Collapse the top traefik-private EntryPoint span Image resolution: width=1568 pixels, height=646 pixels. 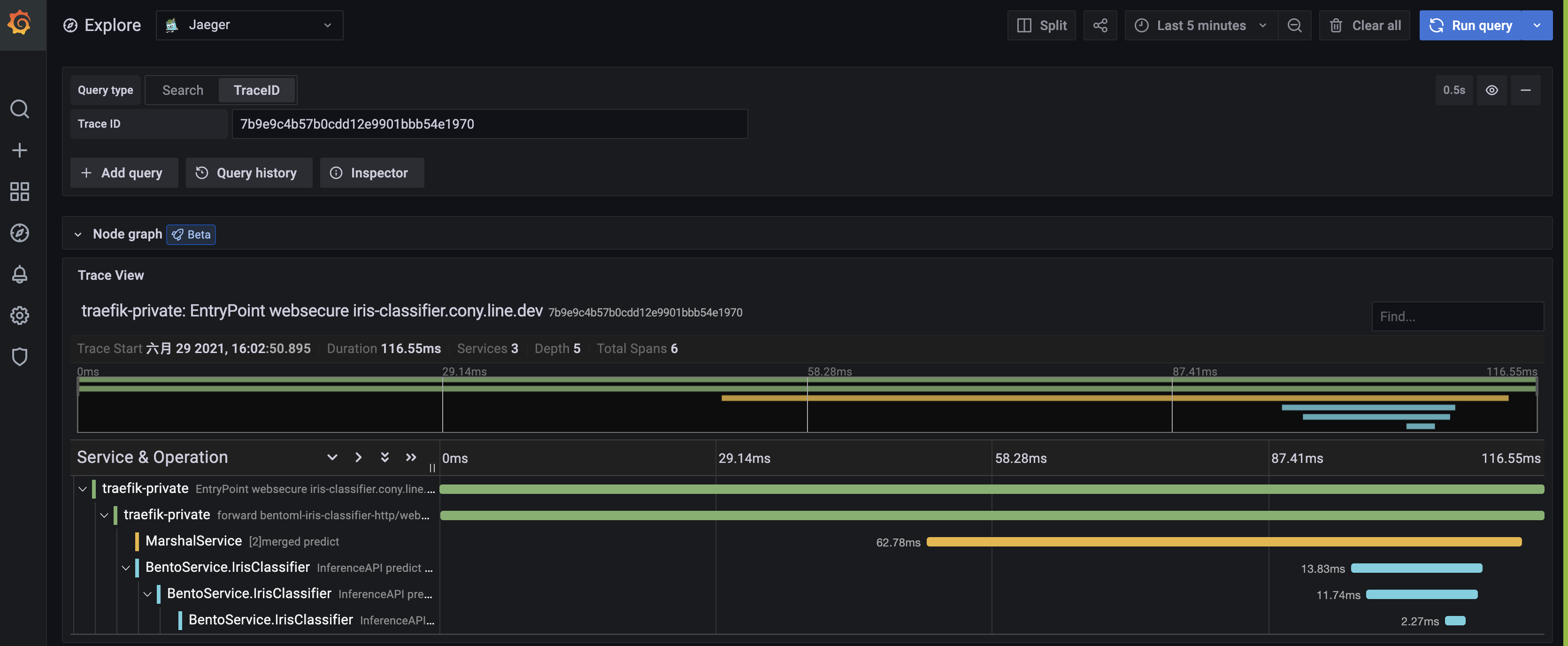[x=83, y=489]
